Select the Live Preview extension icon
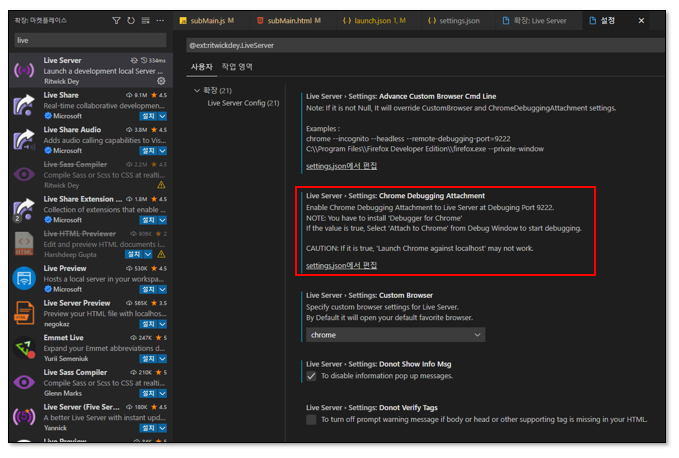 click(x=24, y=278)
